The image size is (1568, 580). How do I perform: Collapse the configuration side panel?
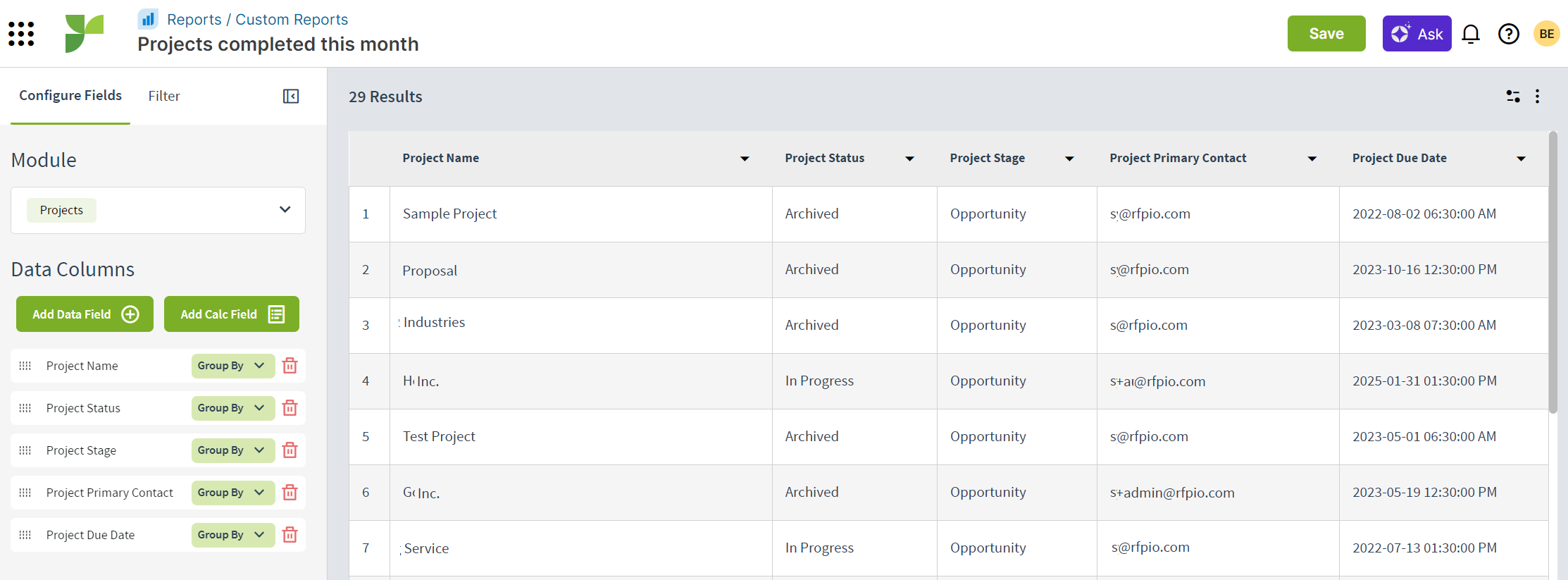pyautogui.click(x=291, y=96)
